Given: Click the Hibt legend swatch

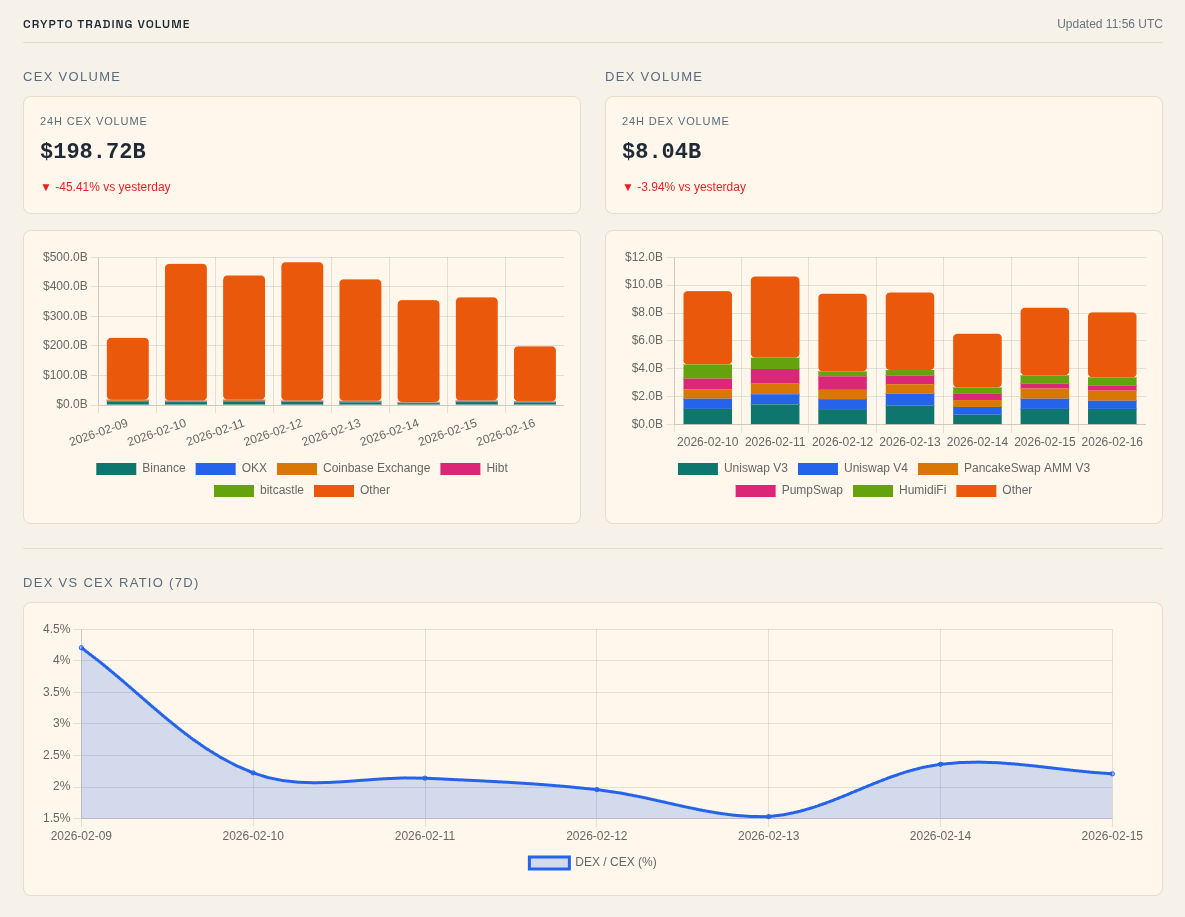Looking at the screenshot, I should pyautogui.click(x=460, y=469).
